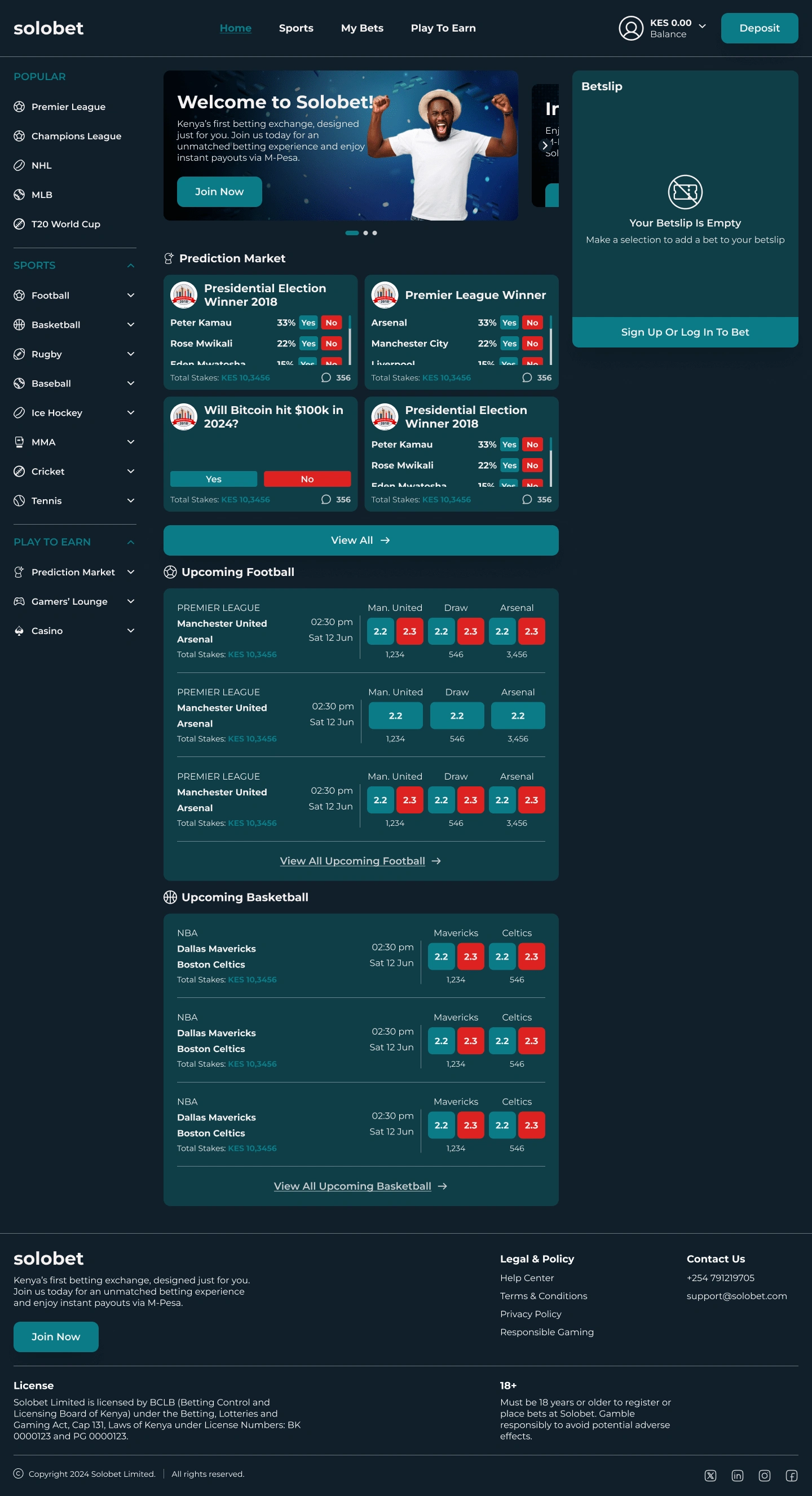Click the Champions League icon in Popular
812x1496 pixels.
tap(19, 136)
